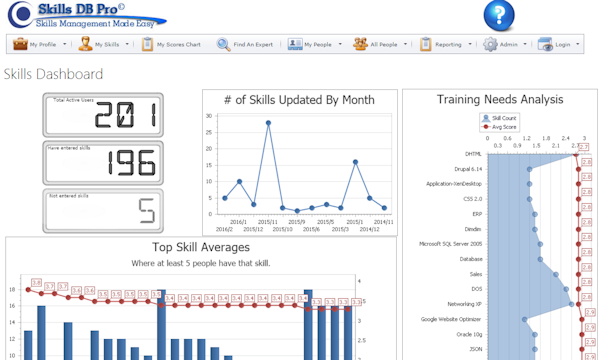Viewport: 600px width, 360px height.
Task: Click the Total Active Users gauge
Action: (x=103, y=115)
